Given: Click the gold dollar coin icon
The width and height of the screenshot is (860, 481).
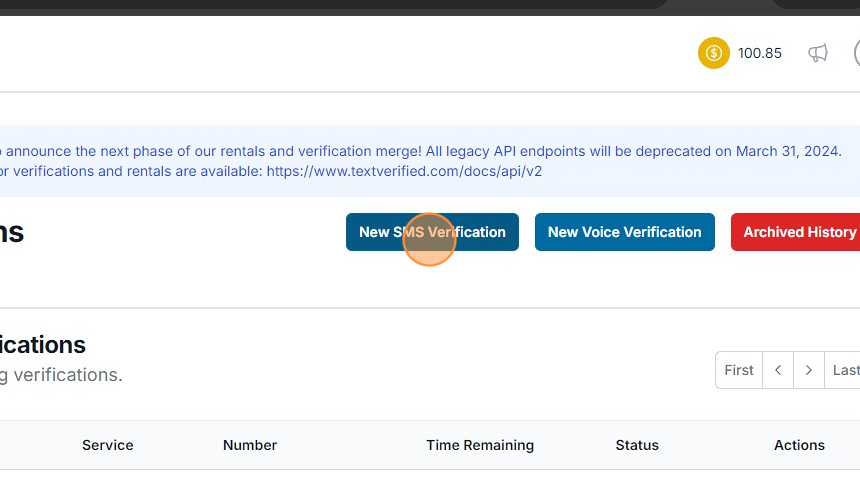Looking at the screenshot, I should click(x=714, y=53).
